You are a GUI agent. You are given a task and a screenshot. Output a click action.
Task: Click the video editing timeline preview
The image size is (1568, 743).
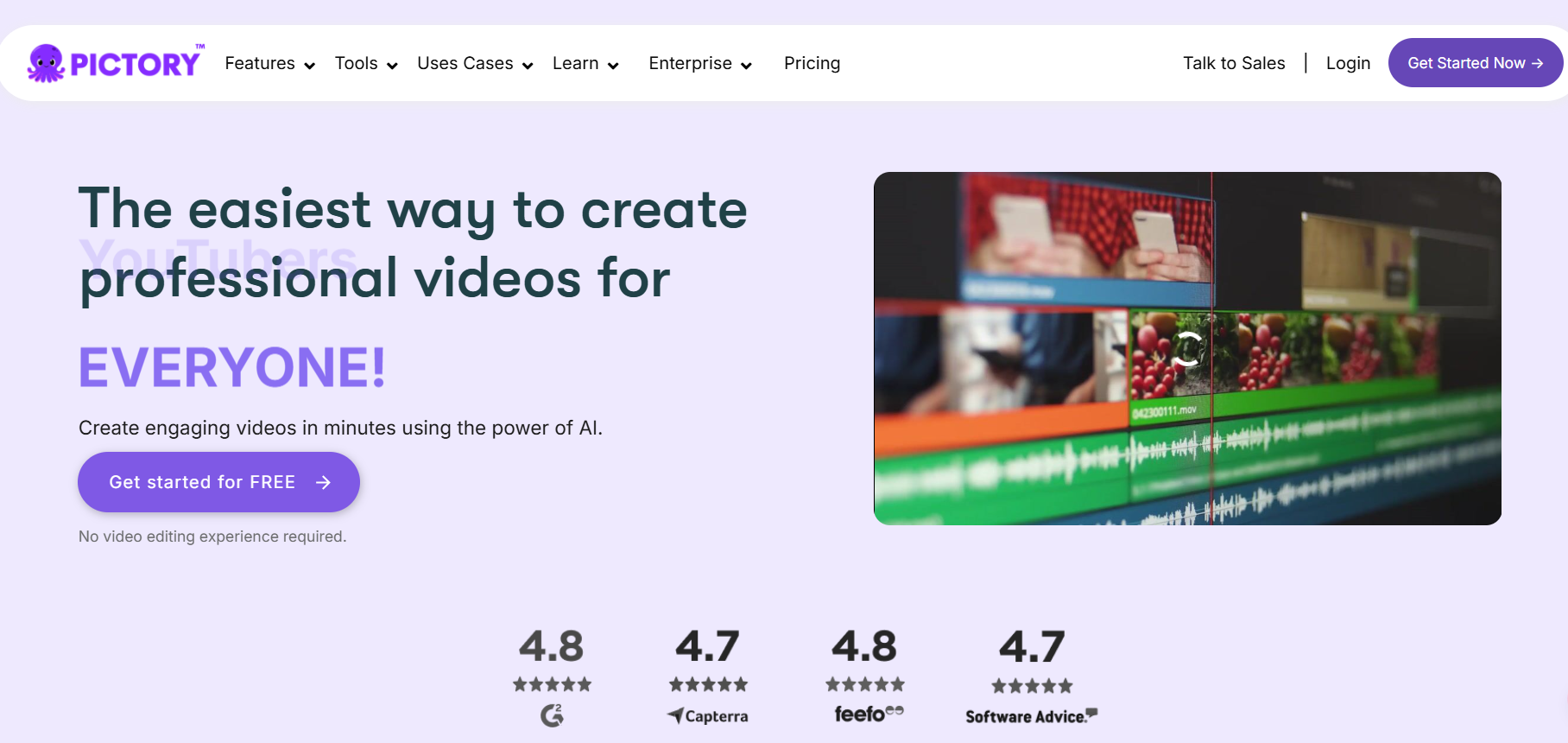pos(1187,348)
